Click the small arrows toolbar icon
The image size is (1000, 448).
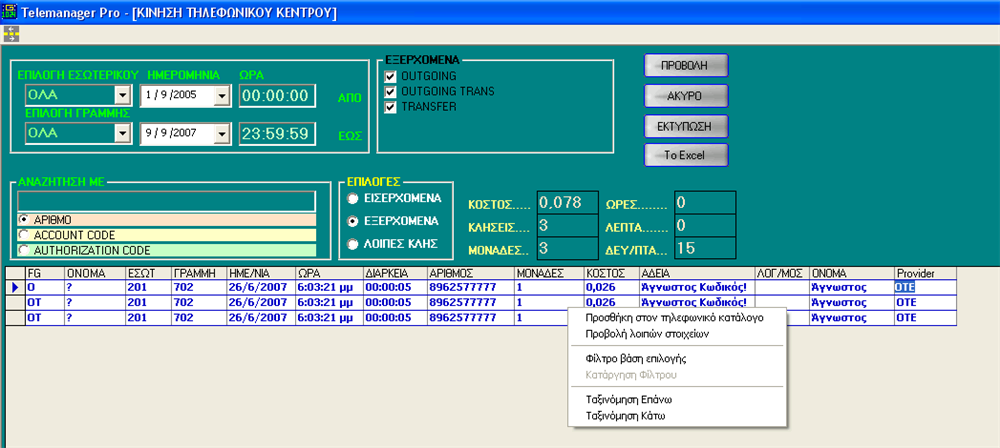tap(11, 34)
